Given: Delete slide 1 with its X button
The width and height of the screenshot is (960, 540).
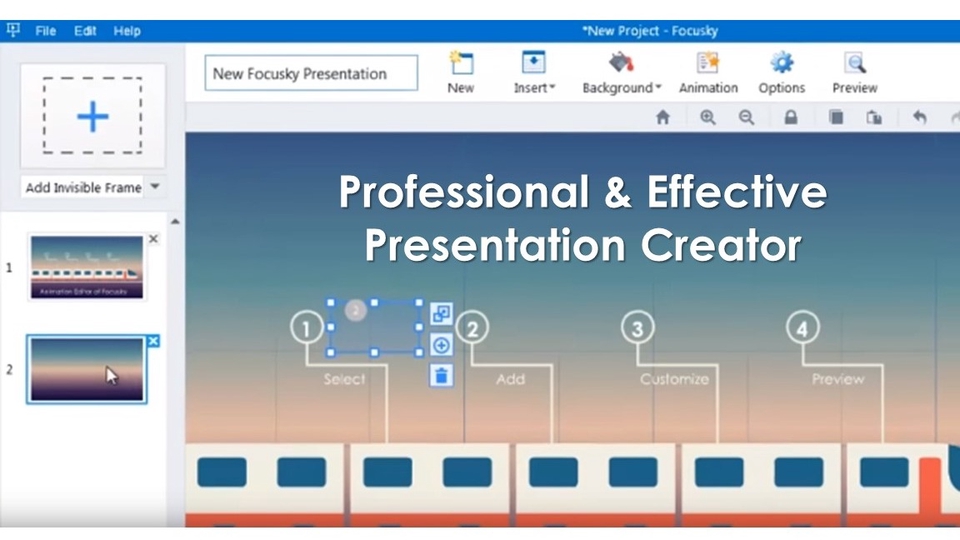Looking at the screenshot, I should pos(153,239).
